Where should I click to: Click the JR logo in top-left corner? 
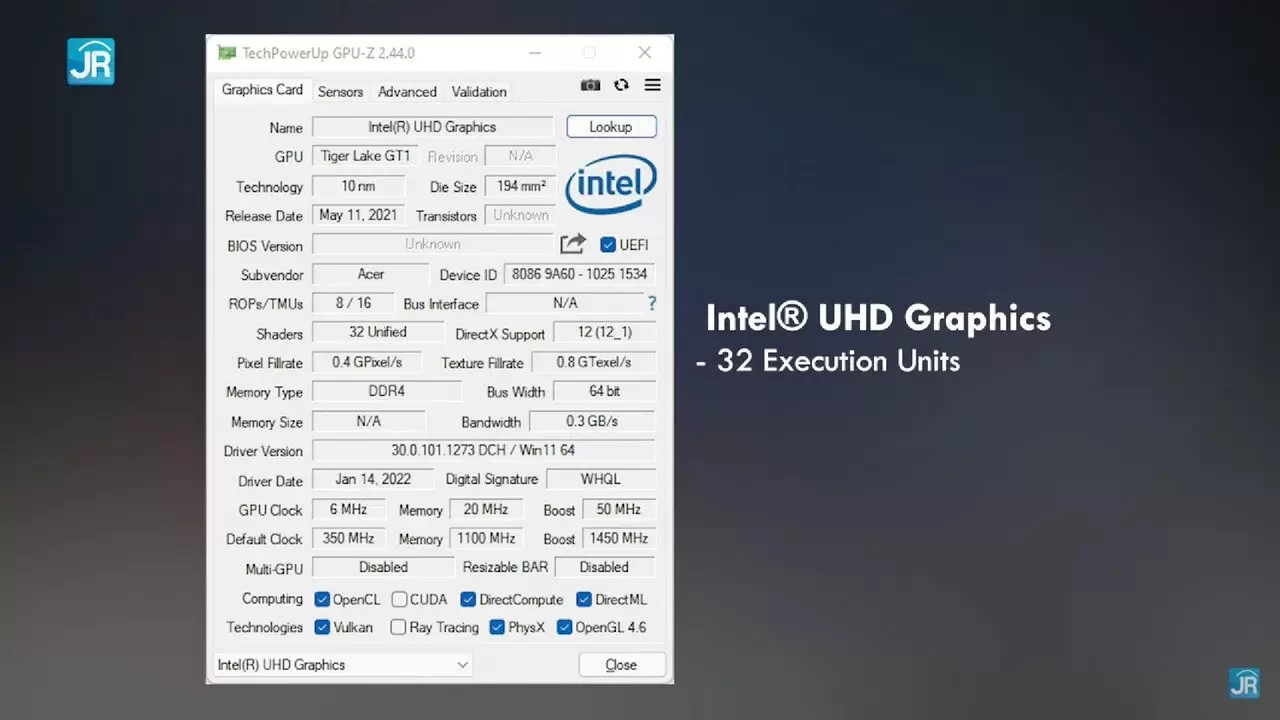coord(91,61)
